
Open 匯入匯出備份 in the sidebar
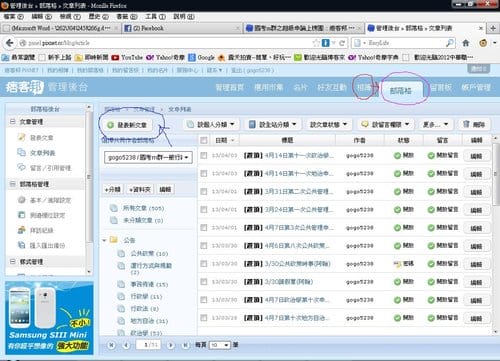coord(42,245)
